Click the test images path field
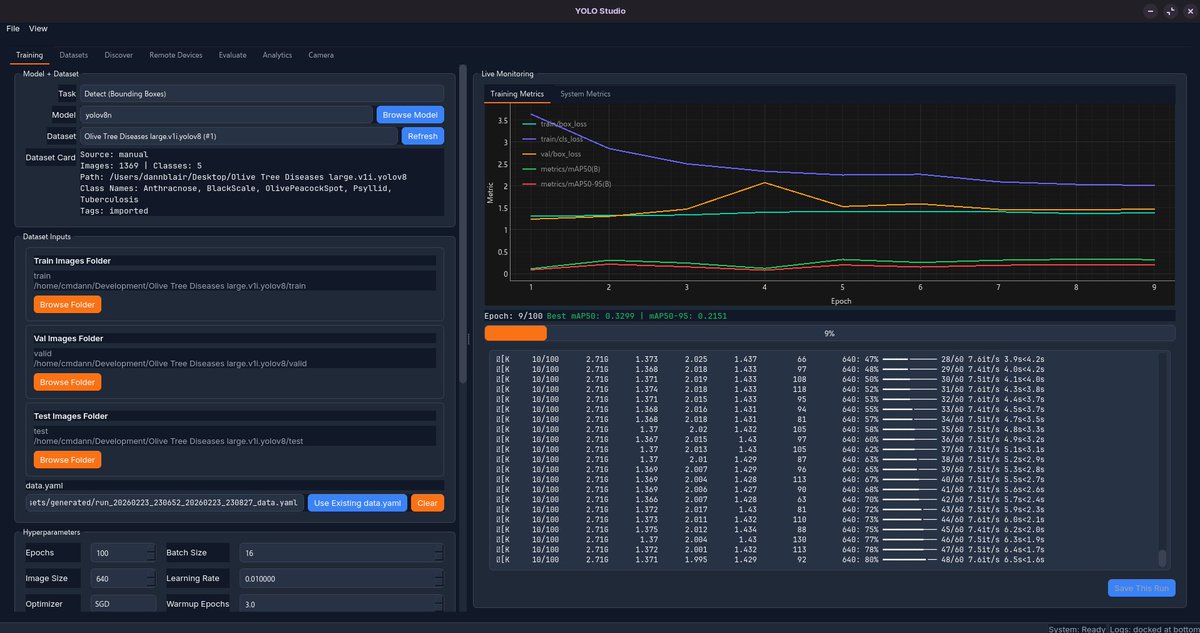 tap(235, 436)
